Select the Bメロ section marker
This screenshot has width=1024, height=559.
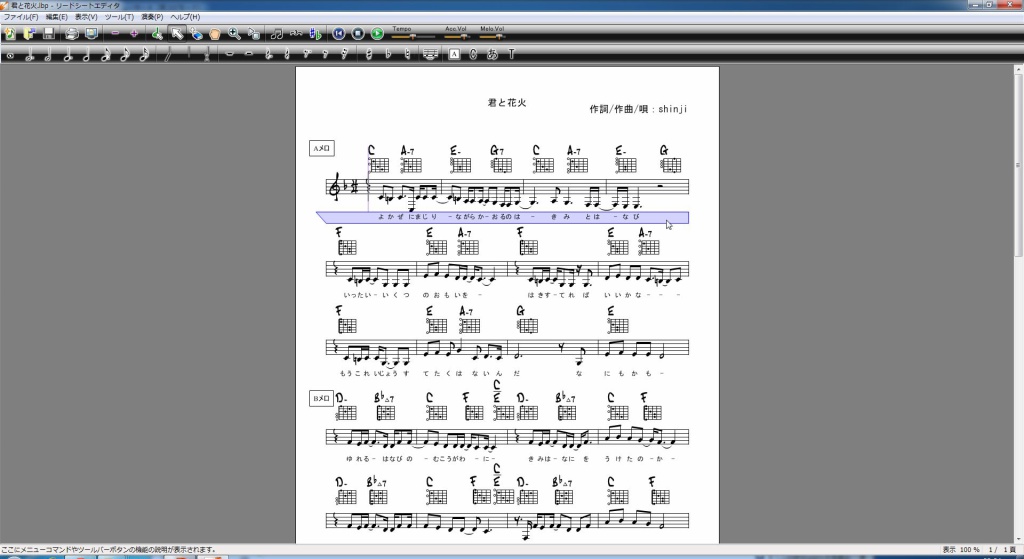pos(322,398)
